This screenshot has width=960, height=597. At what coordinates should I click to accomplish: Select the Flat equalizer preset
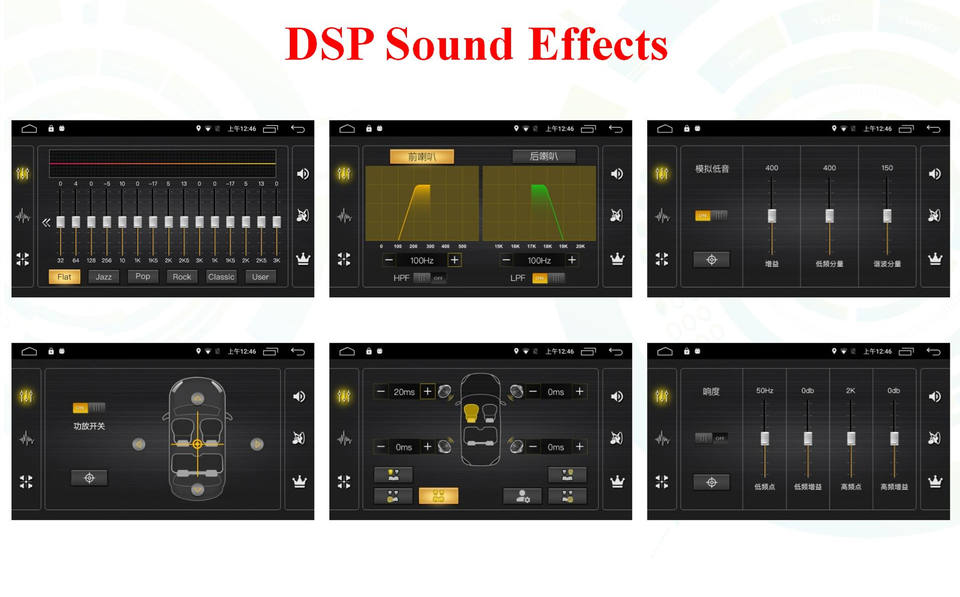pyautogui.click(x=64, y=277)
